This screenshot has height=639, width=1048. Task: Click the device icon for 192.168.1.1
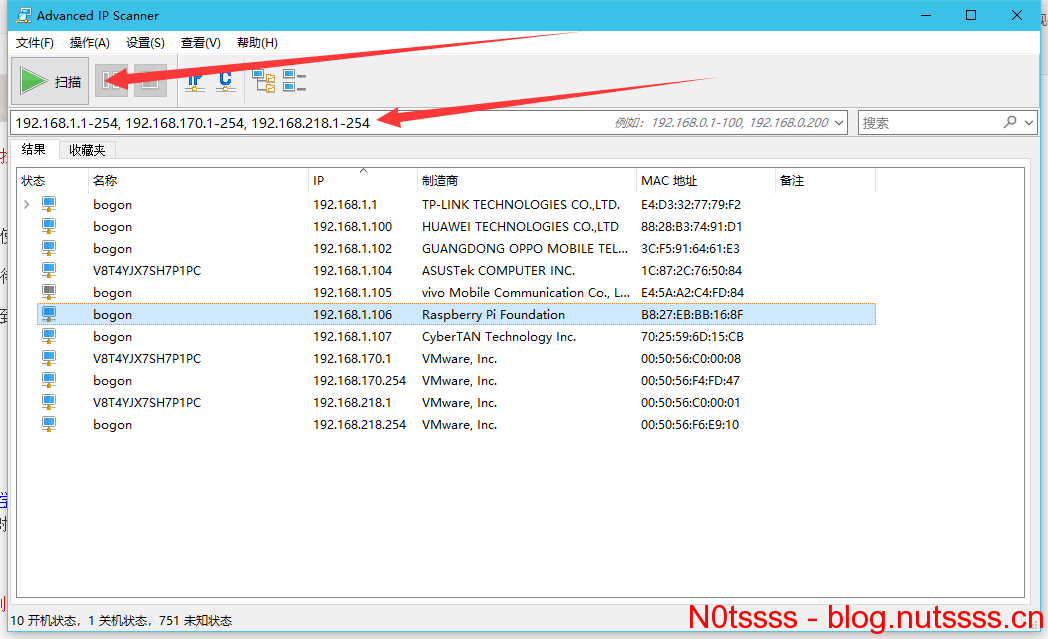coord(49,204)
